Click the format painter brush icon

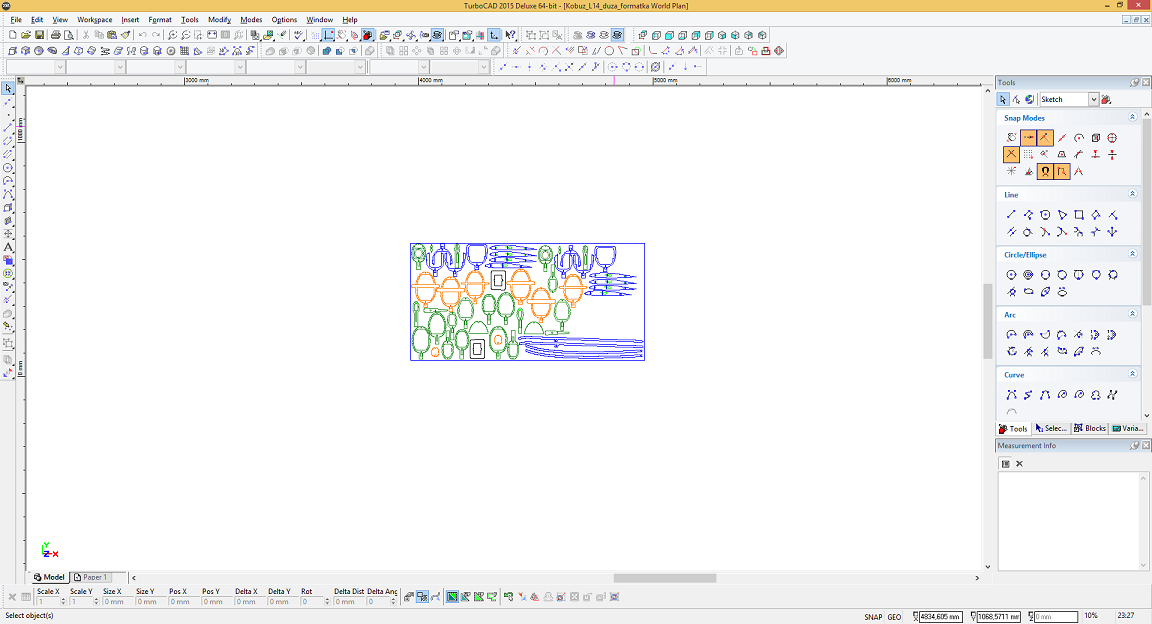pyautogui.click(x=126, y=35)
